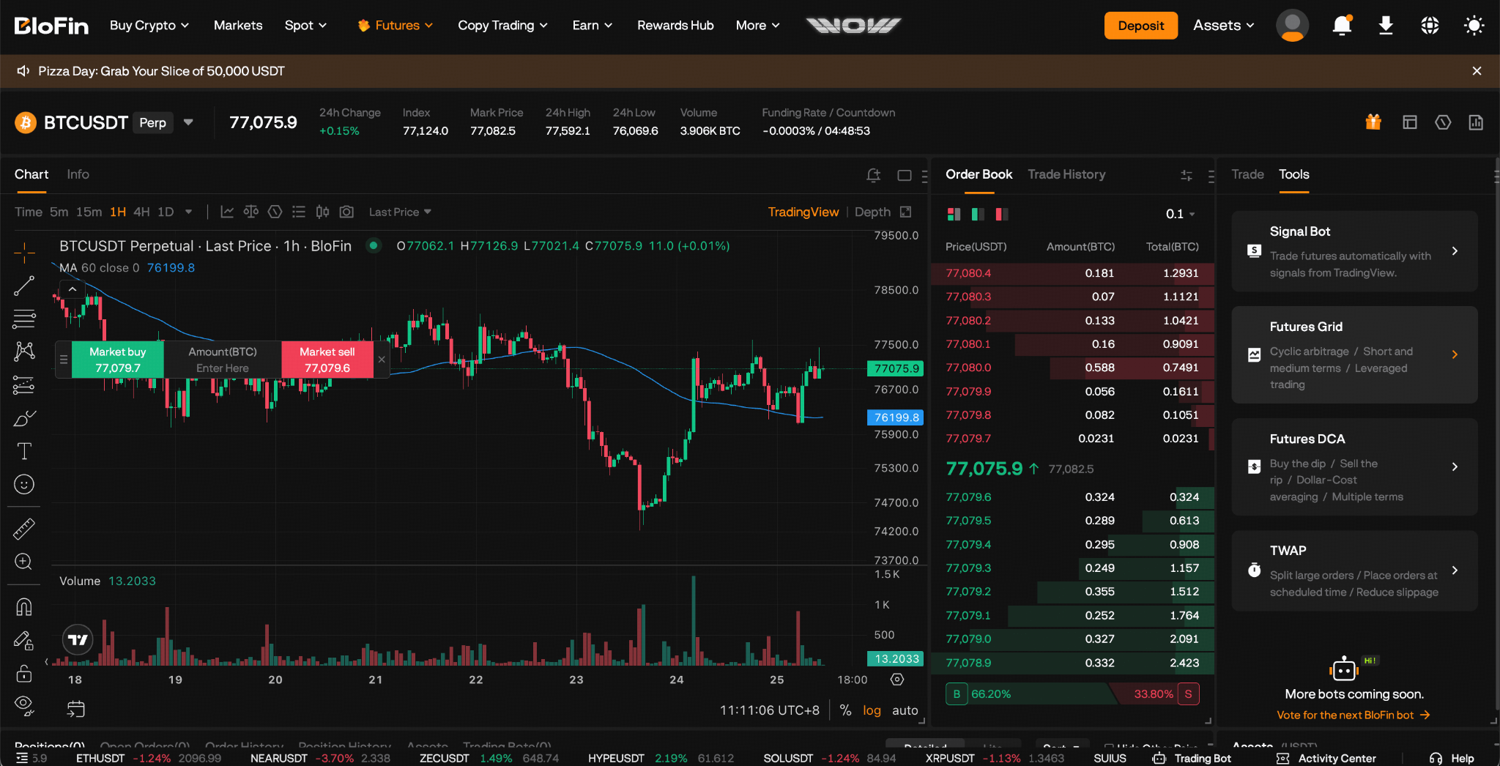1500x766 pixels.
Task: Click the orange gift rewards icon
Action: coord(1373,122)
